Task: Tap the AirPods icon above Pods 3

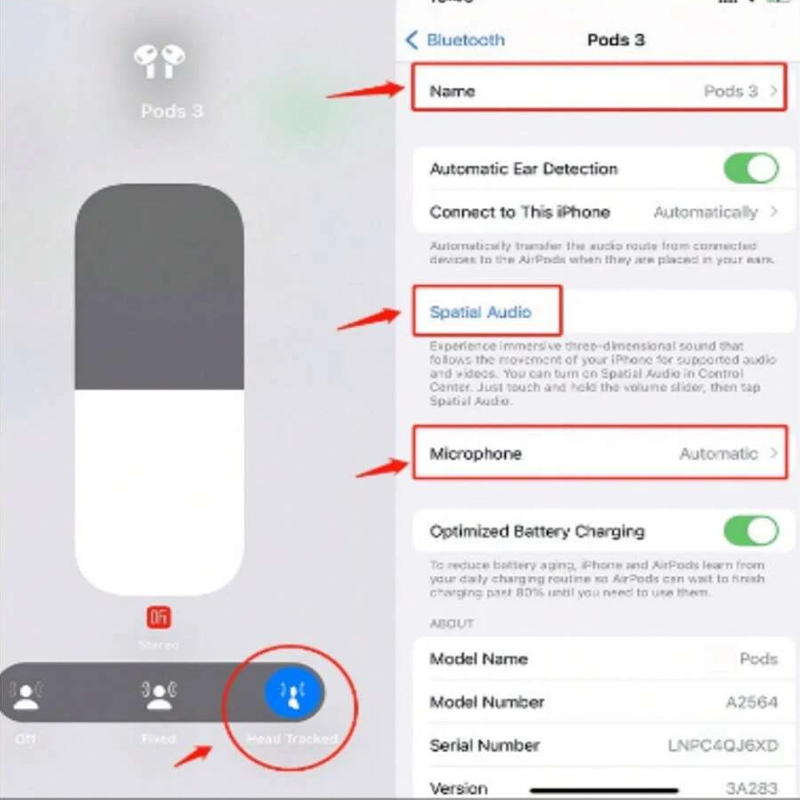Action: (160, 61)
